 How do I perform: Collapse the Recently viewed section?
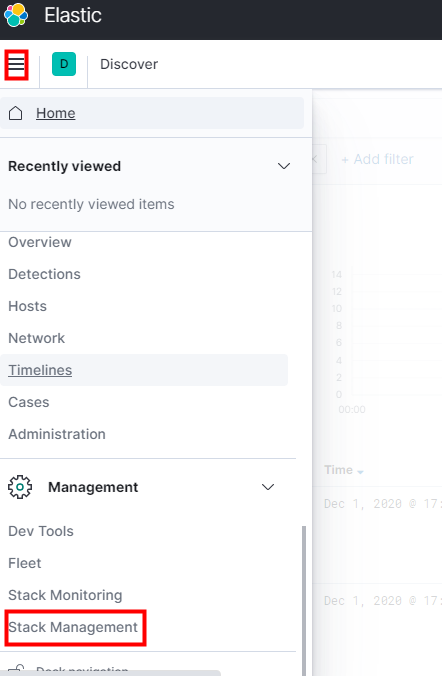[284, 166]
